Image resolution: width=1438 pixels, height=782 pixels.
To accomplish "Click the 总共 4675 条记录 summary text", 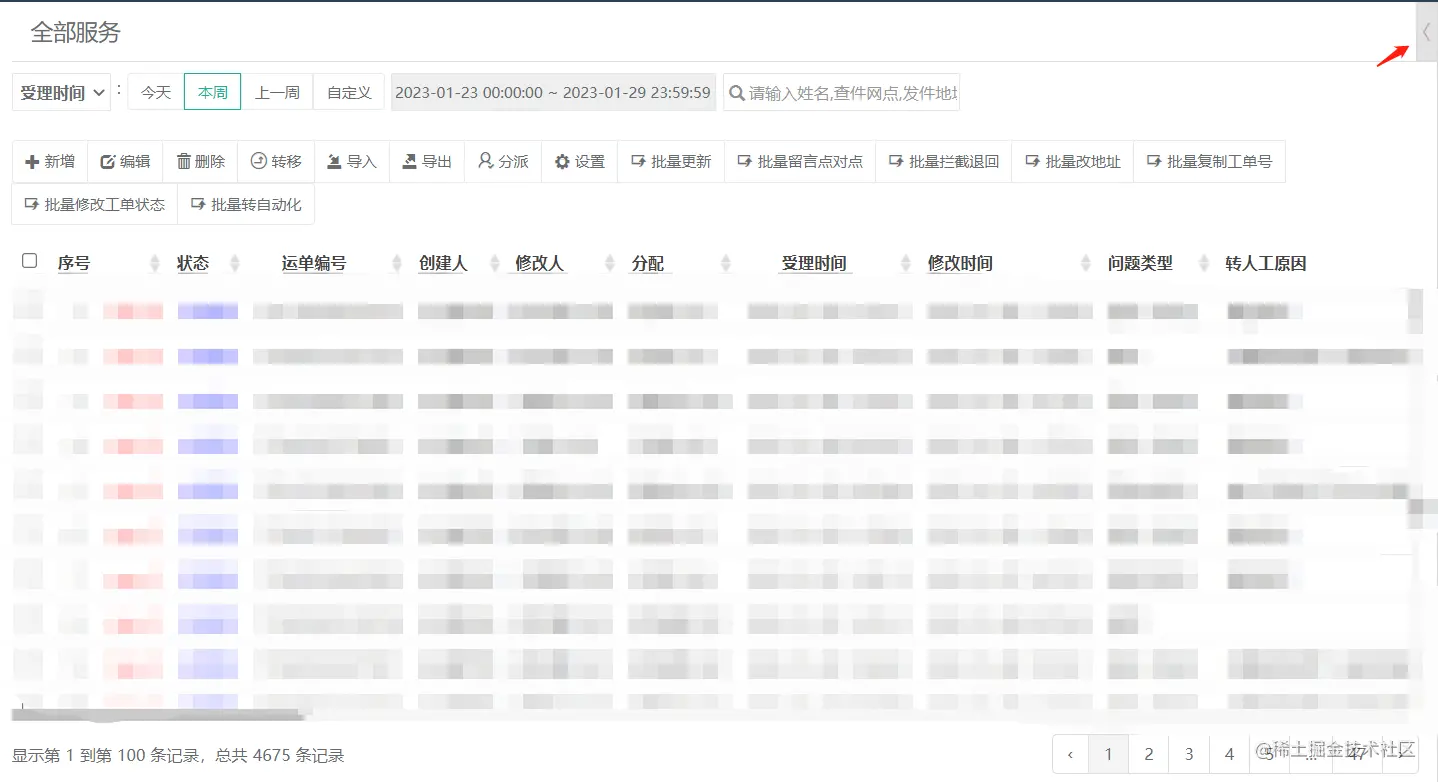I will 280,755.
